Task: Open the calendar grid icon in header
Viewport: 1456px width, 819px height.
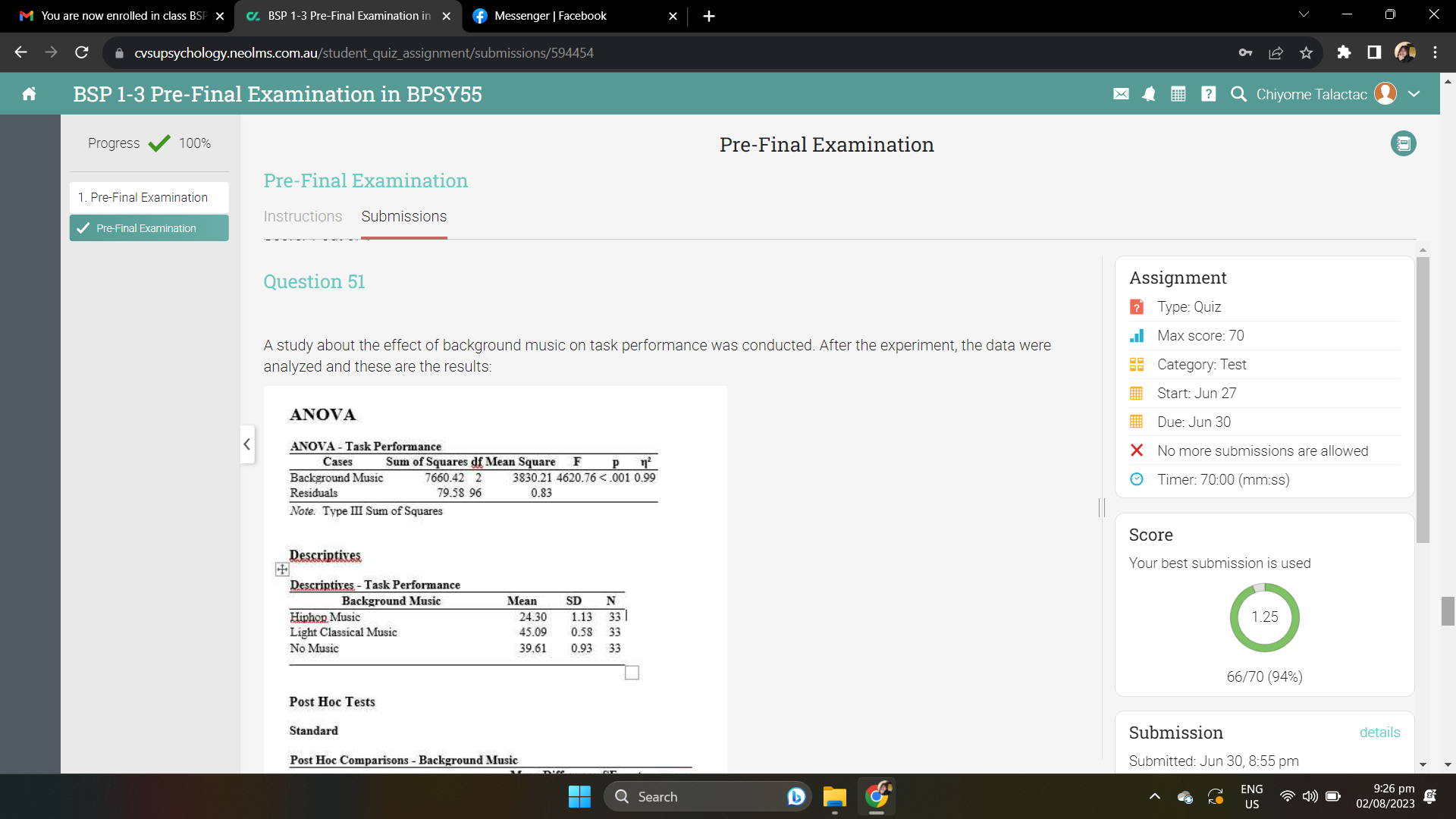Action: click(x=1178, y=94)
